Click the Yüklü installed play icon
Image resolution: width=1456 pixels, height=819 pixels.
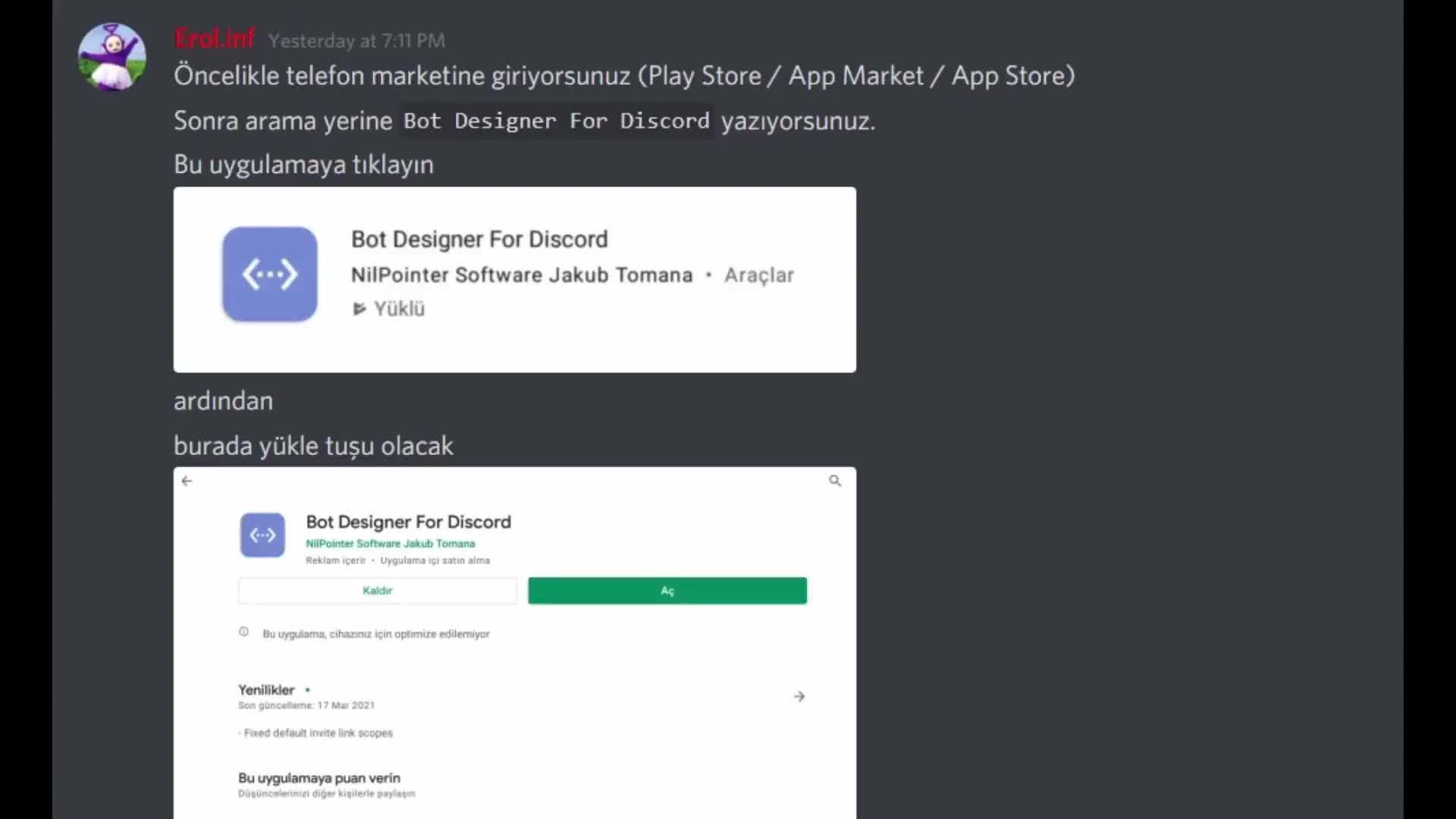coord(359,309)
